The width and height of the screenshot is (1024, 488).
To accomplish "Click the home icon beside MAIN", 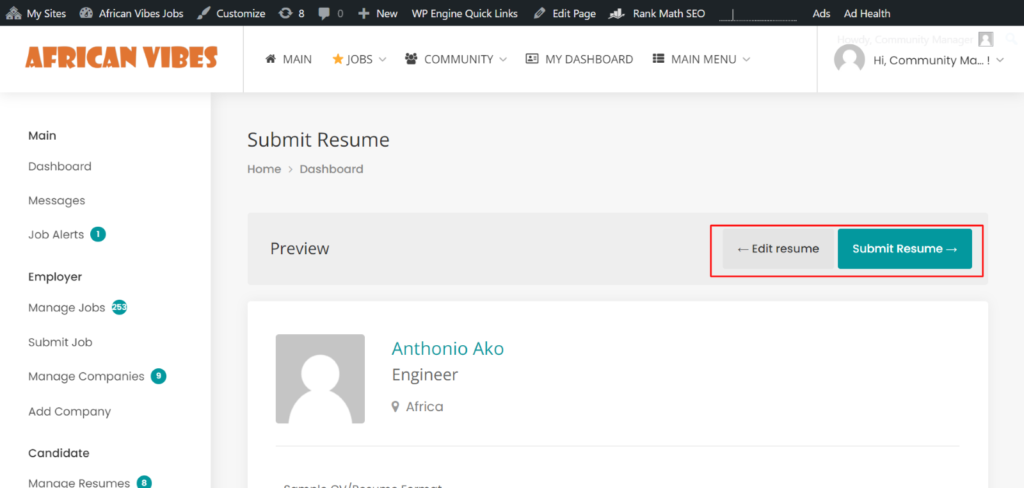I will [270, 59].
